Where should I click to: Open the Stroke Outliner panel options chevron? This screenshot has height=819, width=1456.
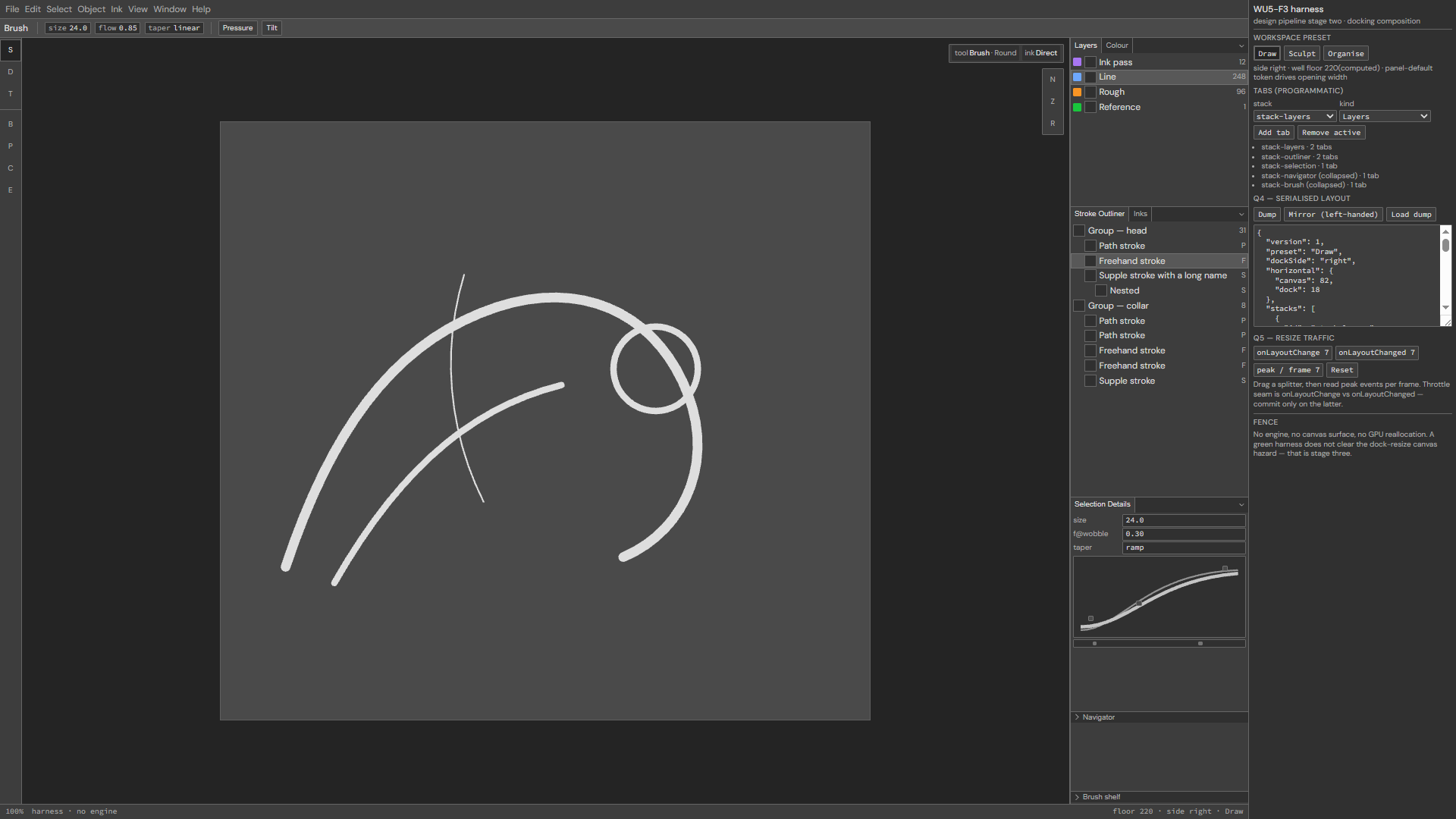(1241, 214)
